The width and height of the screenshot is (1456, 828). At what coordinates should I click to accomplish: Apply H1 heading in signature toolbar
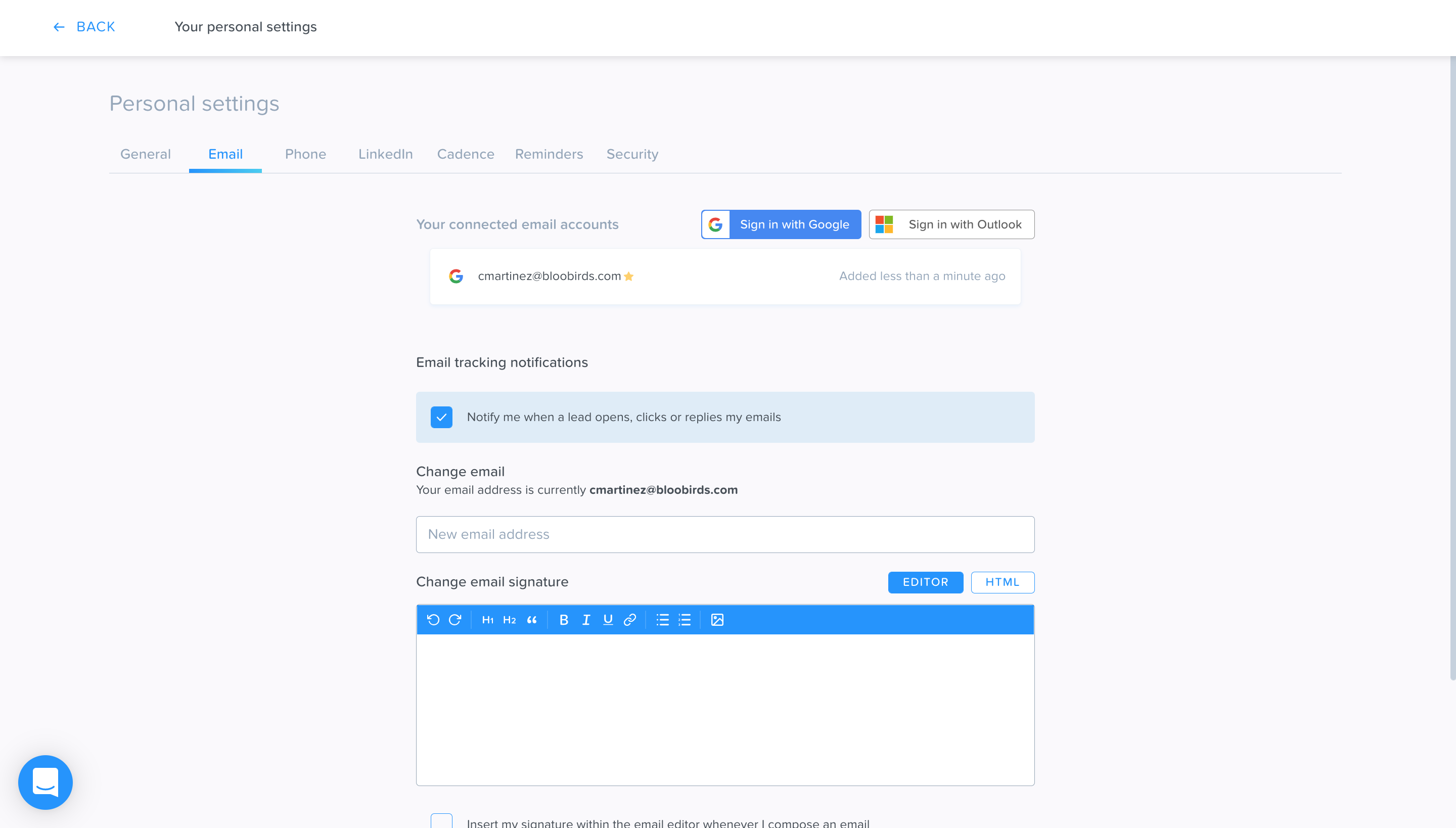point(487,620)
